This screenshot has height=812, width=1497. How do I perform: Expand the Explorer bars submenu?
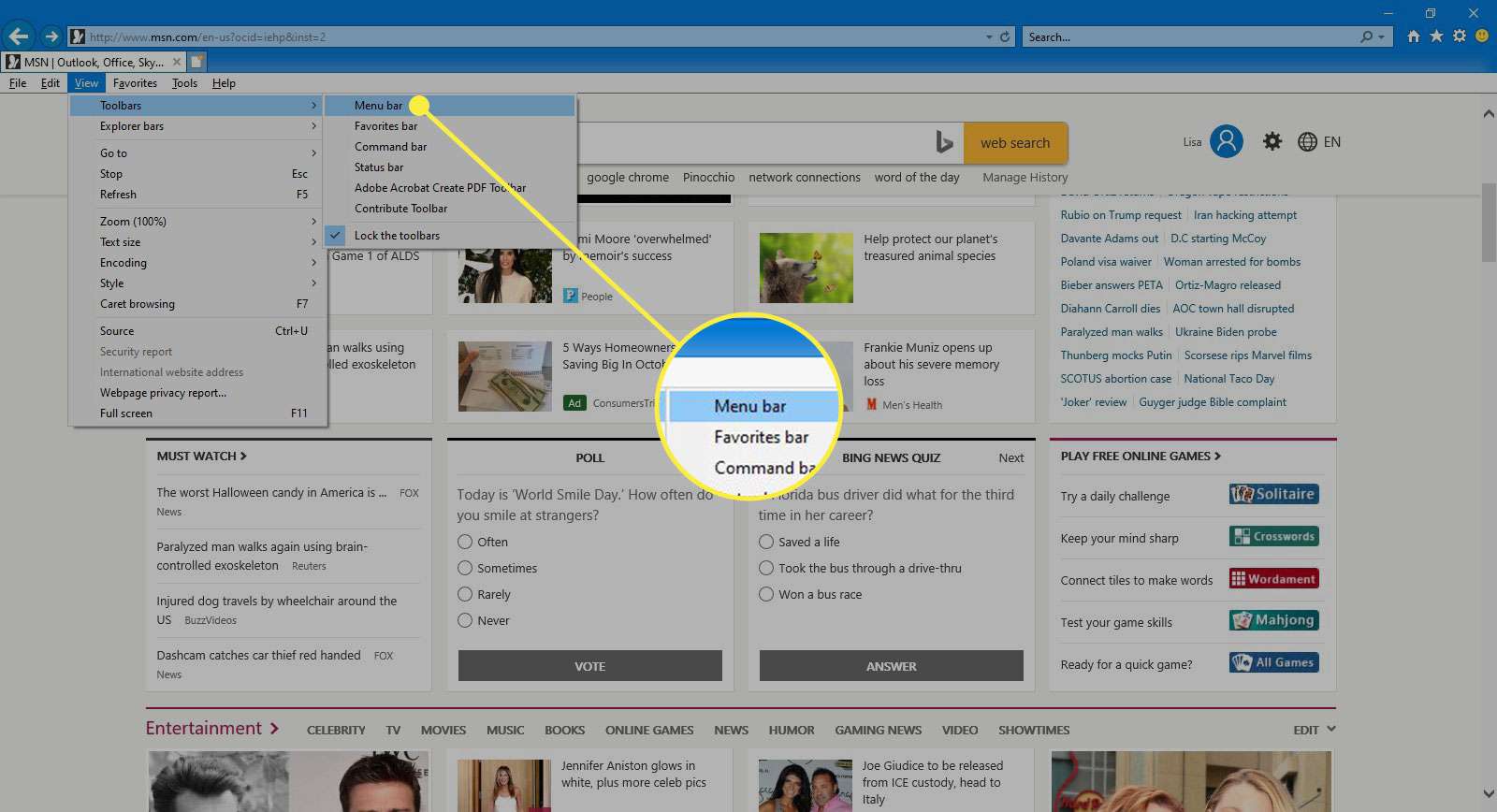point(198,126)
